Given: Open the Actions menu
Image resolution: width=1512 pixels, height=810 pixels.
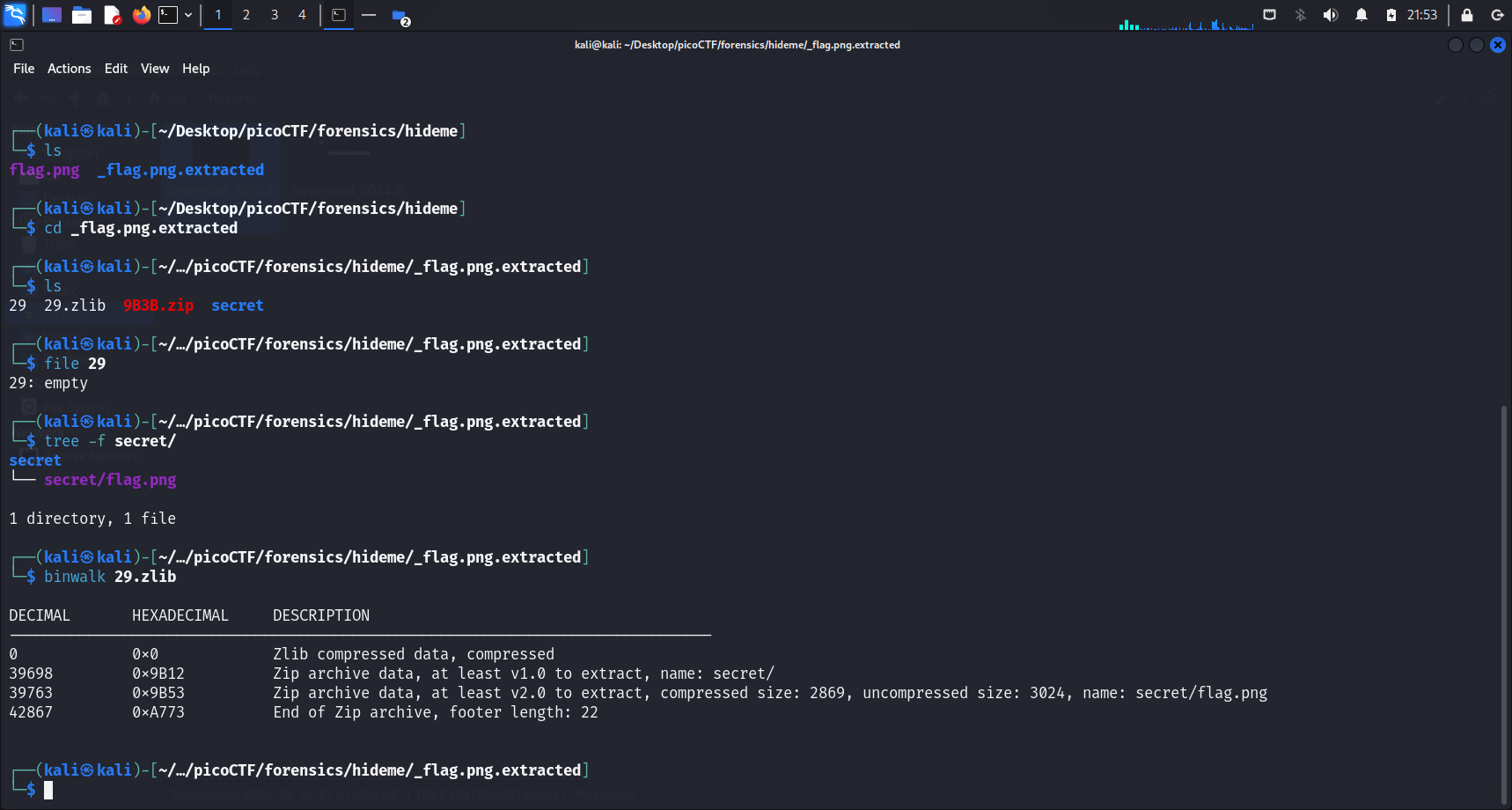Looking at the screenshot, I should pyautogui.click(x=69, y=69).
